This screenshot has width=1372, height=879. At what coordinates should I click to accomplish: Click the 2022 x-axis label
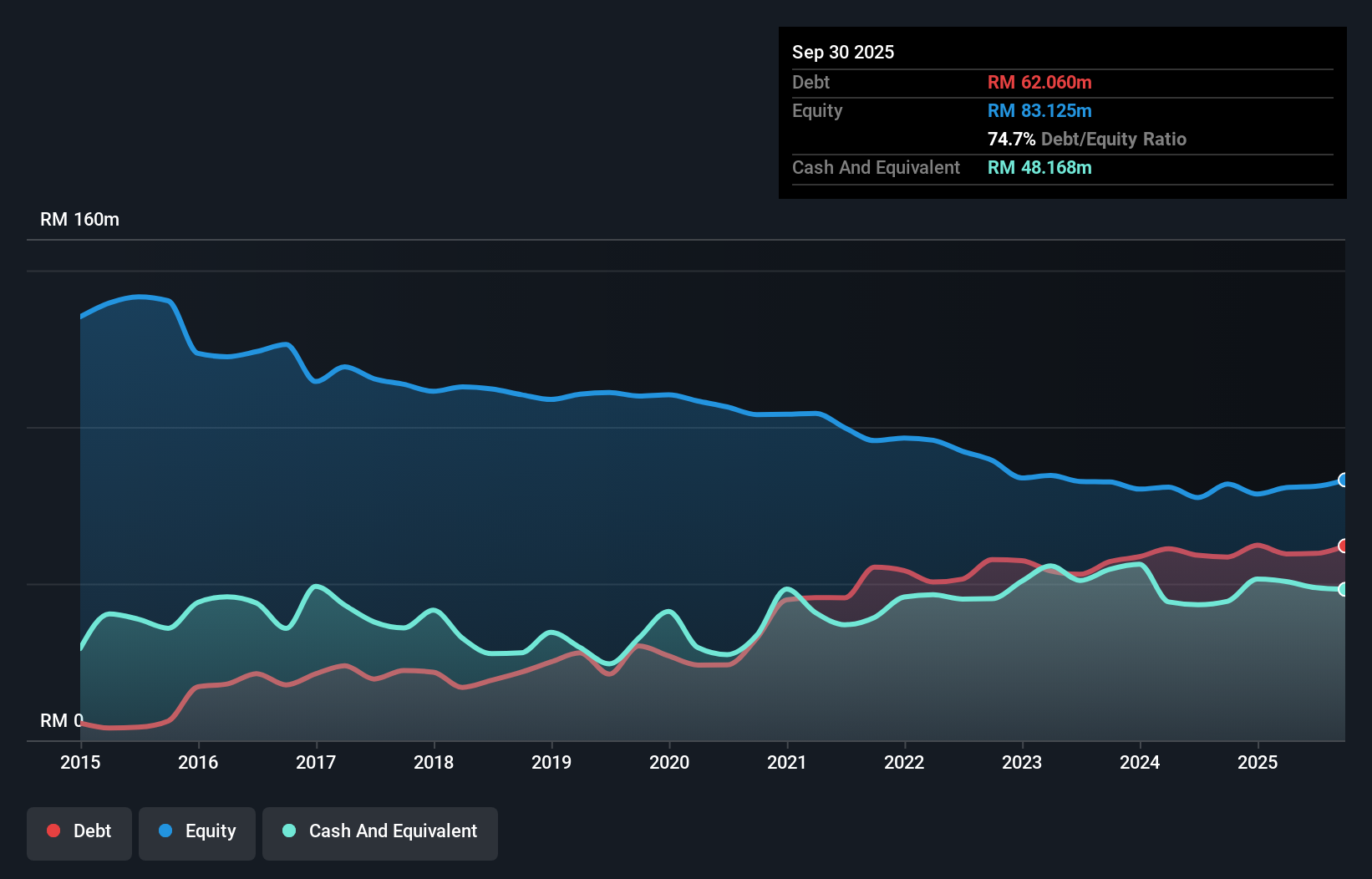pyautogui.click(x=904, y=762)
